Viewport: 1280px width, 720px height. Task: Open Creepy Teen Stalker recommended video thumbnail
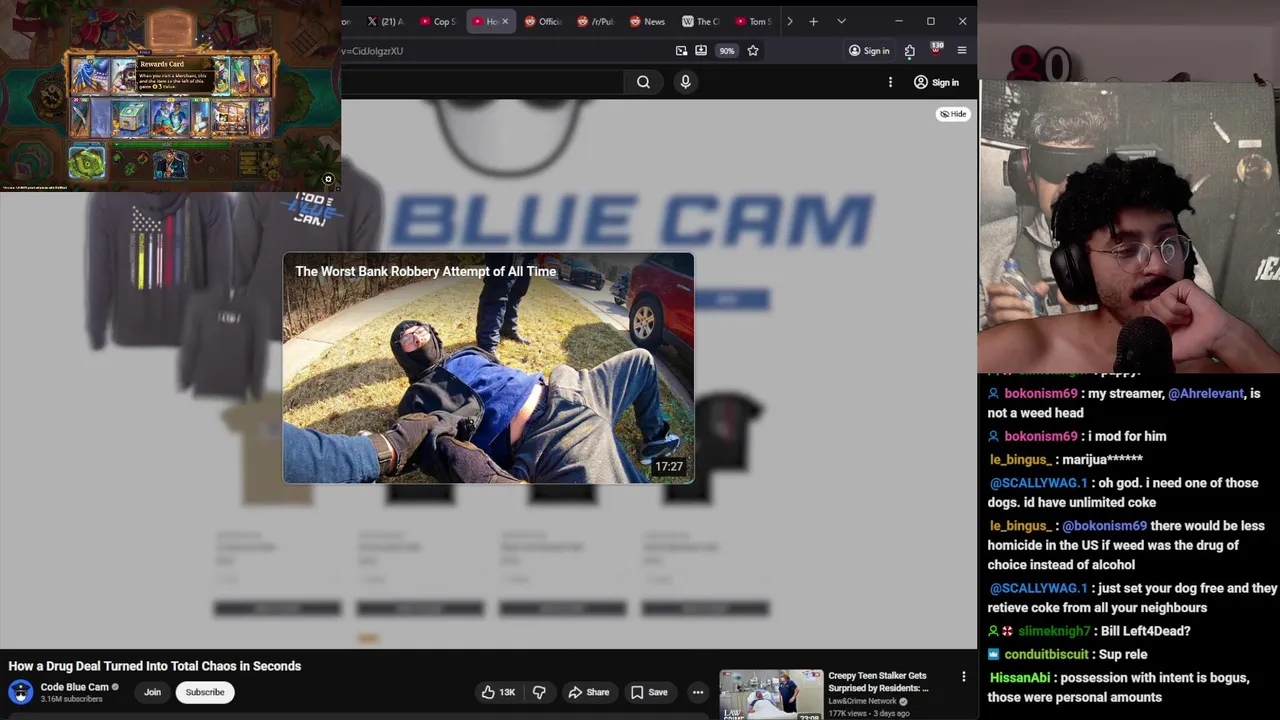pos(771,694)
